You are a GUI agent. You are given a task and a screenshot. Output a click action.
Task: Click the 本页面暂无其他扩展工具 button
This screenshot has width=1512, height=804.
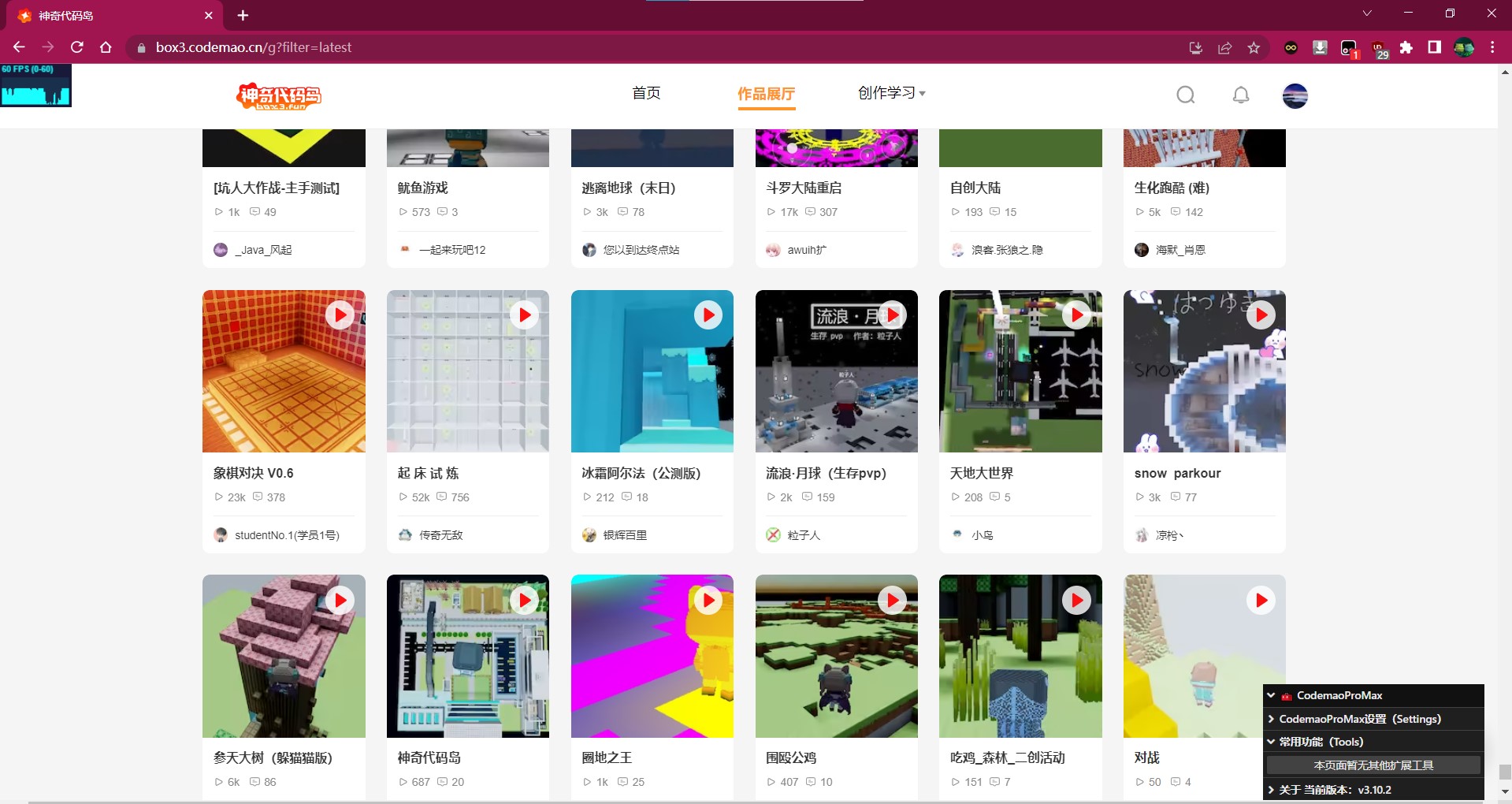[1373, 765]
